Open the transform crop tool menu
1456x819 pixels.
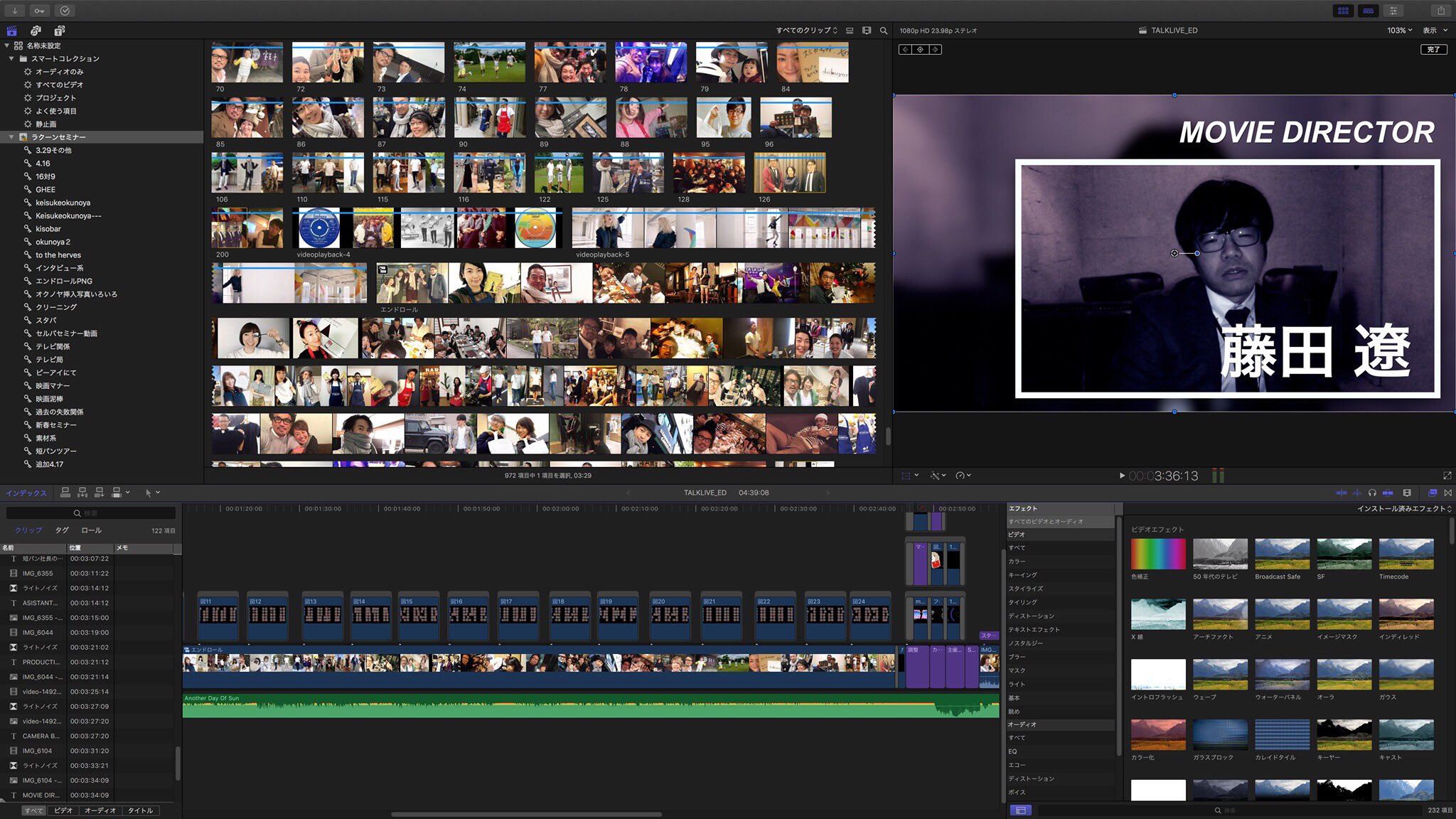910,476
